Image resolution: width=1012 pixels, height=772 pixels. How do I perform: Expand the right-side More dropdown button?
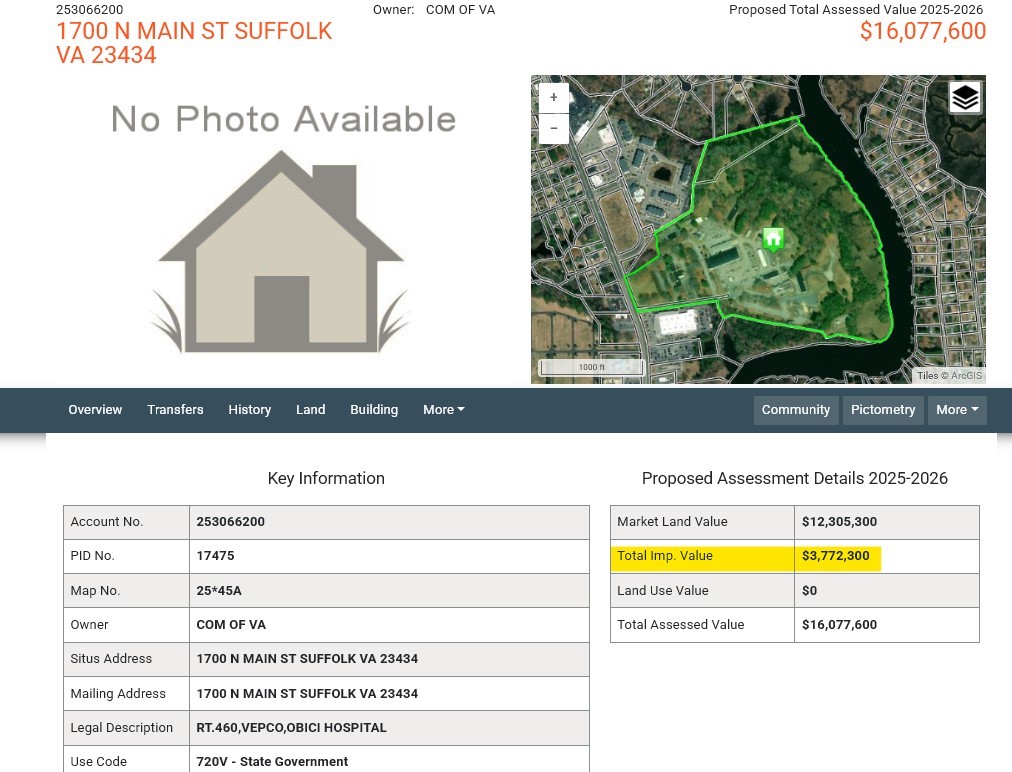(957, 410)
